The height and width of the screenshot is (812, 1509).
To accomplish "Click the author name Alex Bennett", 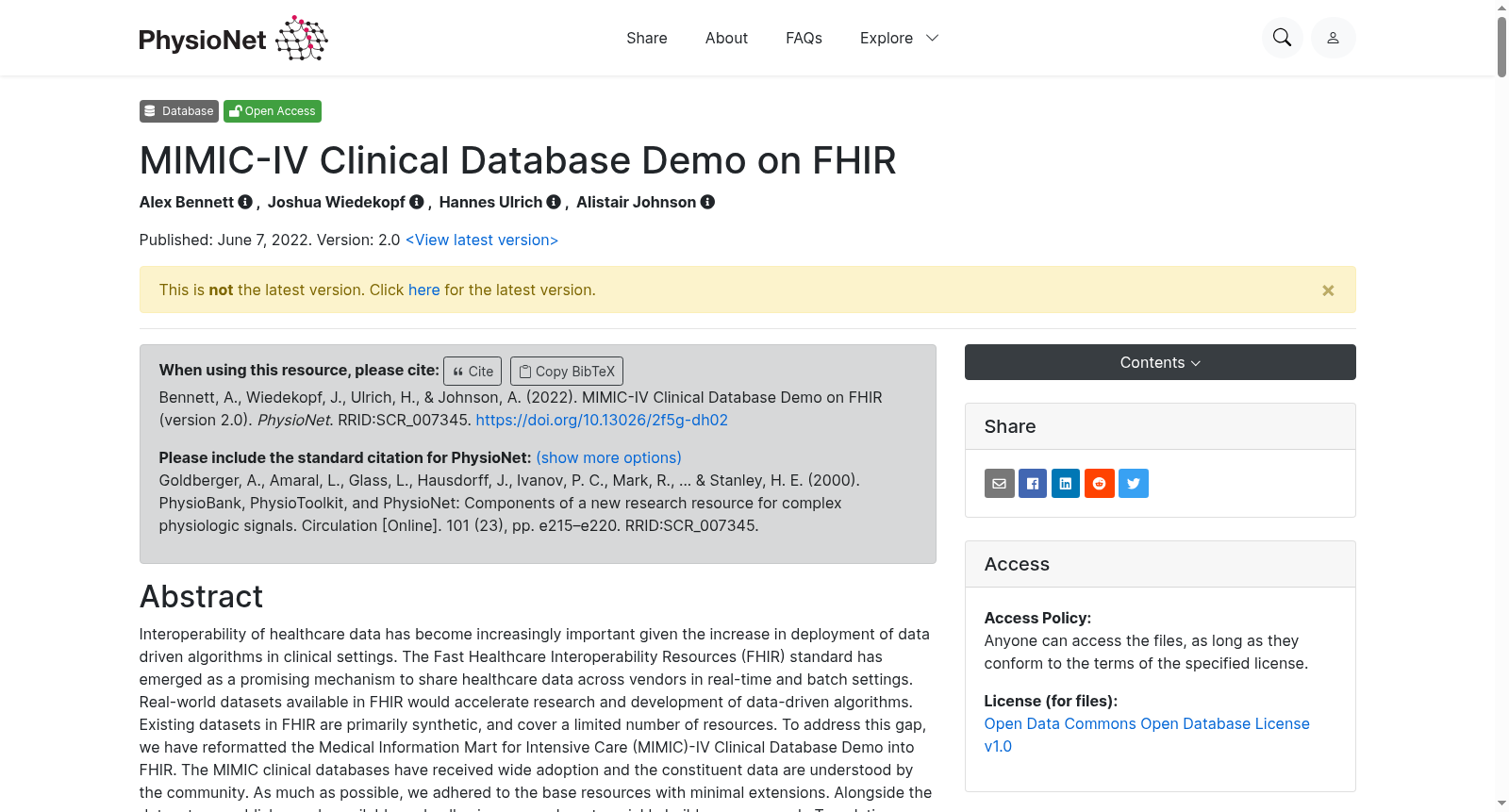I will 187,202.
